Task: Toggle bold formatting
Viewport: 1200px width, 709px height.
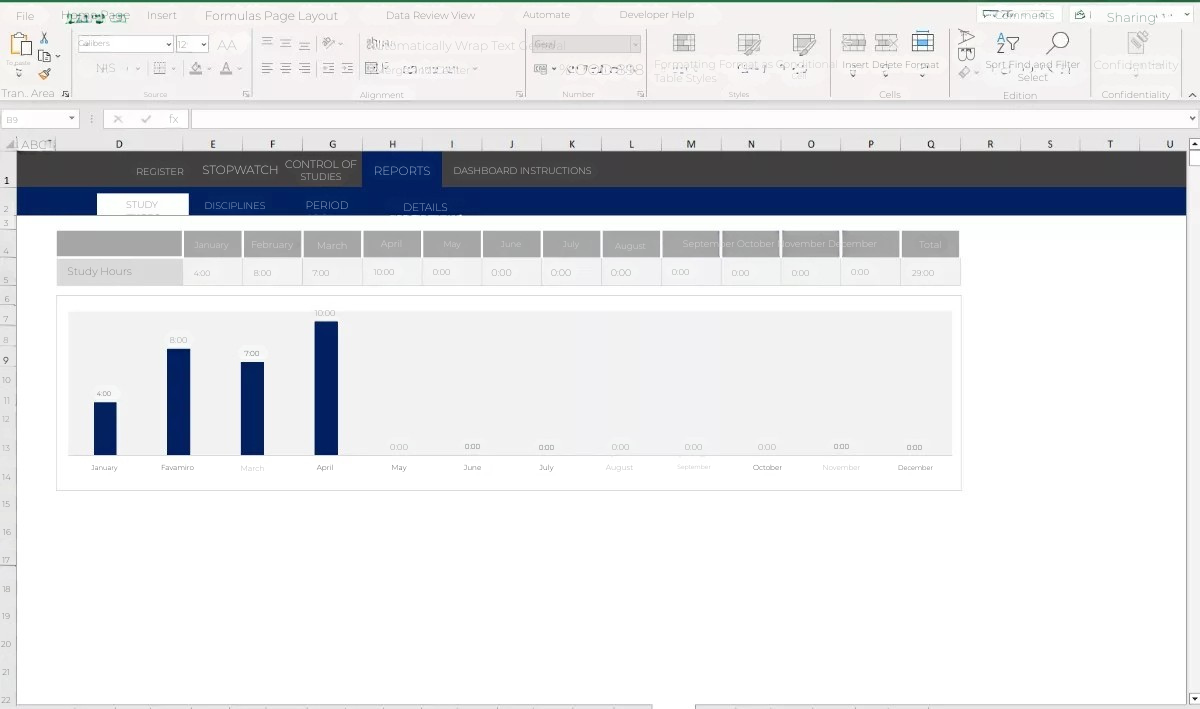Action: tap(100, 67)
